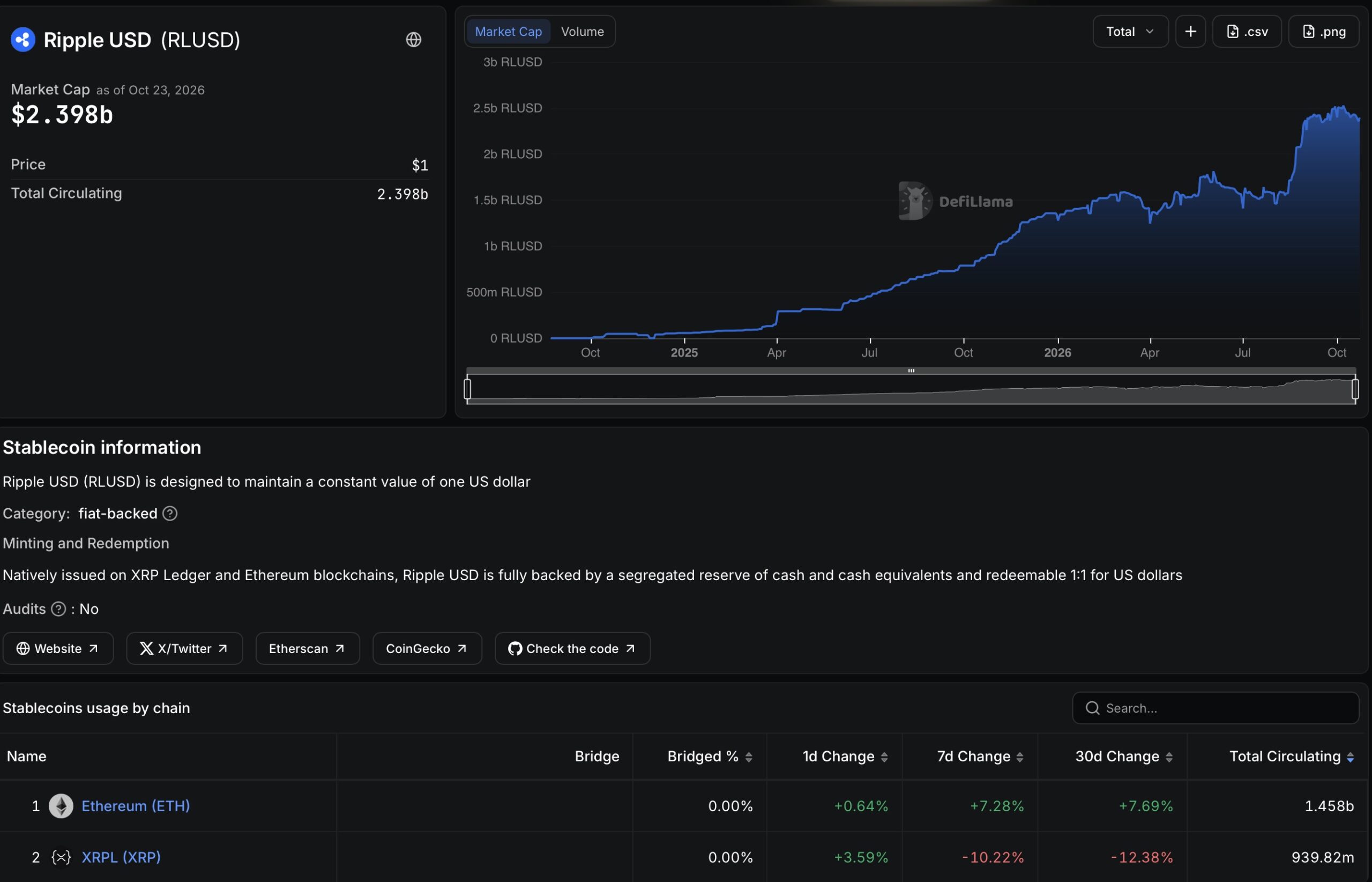Click the range slider top drag grip
1372x882 pixels.
pos(911,370)
